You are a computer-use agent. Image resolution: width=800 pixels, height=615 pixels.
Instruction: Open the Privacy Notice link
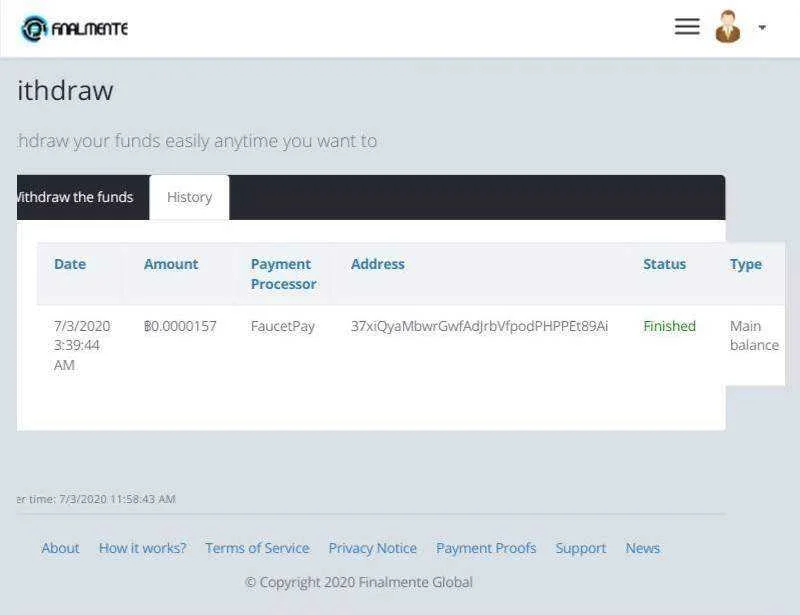pos(372,548)
